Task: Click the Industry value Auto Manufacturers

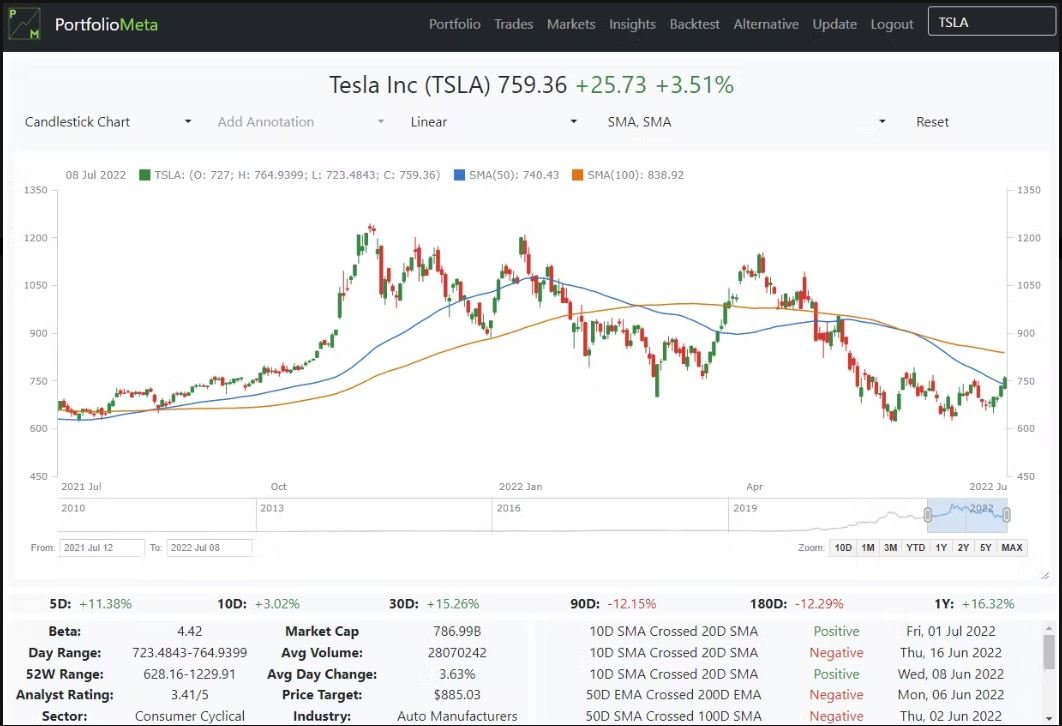Action: click(457, 716)
